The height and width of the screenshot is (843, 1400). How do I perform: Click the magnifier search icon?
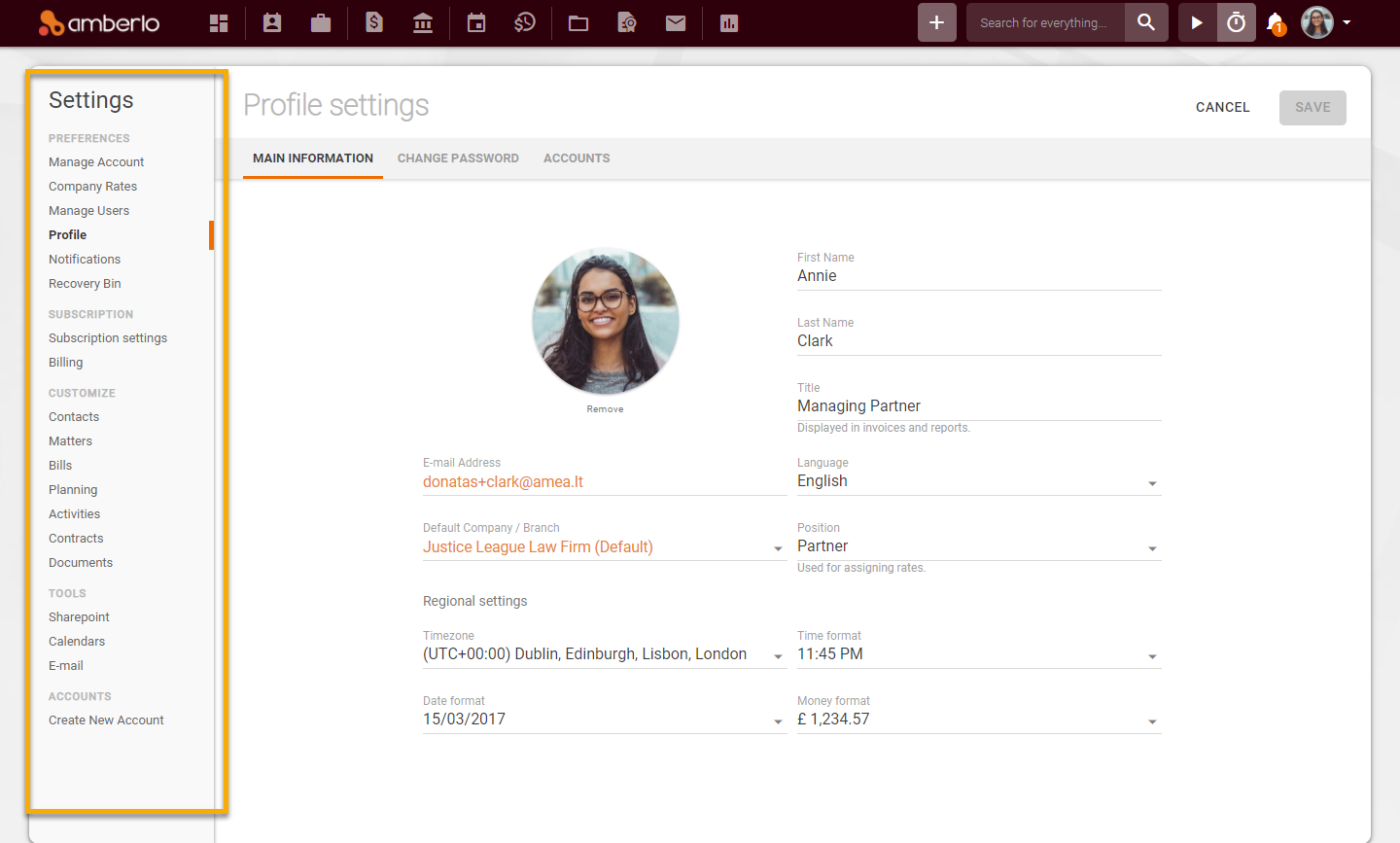pos(1146,22)
